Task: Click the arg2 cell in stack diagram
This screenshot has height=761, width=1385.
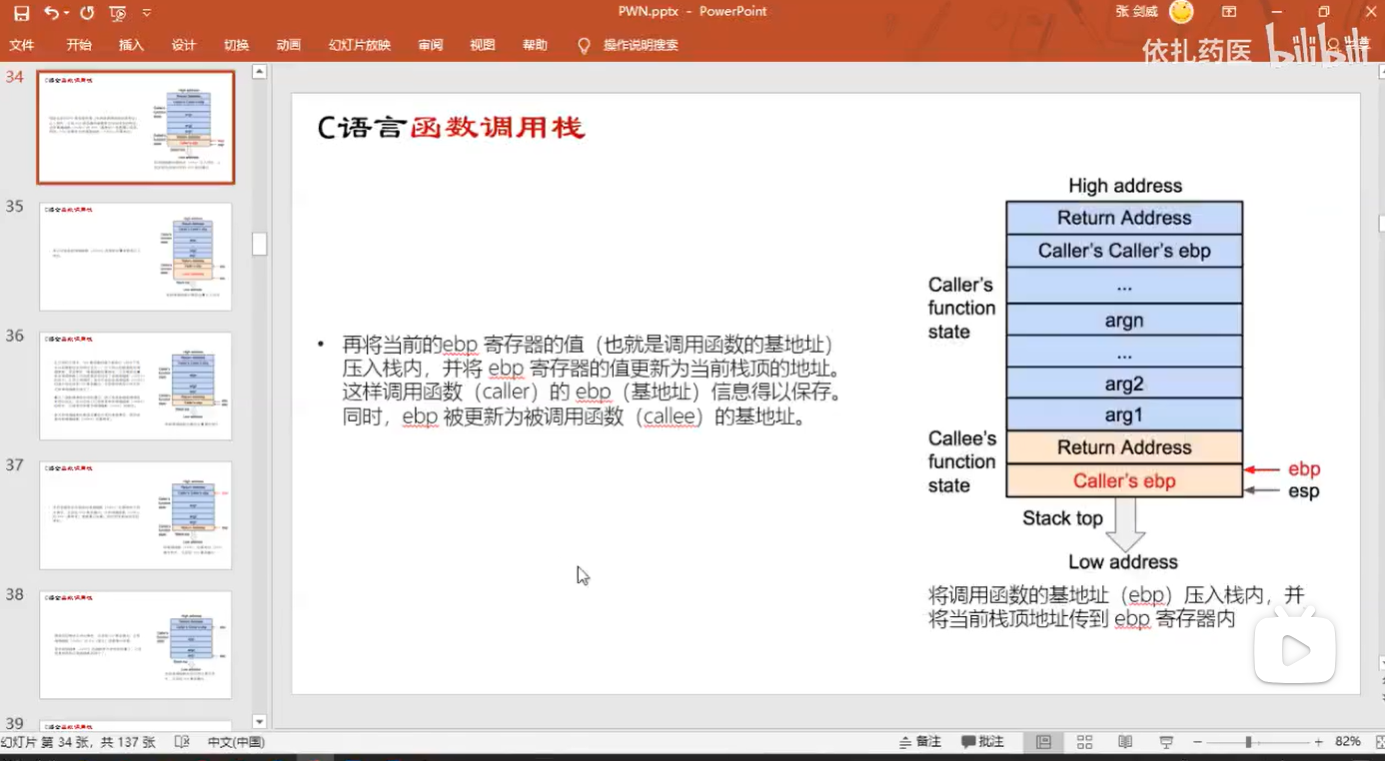Action: pyautogui.click(x=1124, y=384)
